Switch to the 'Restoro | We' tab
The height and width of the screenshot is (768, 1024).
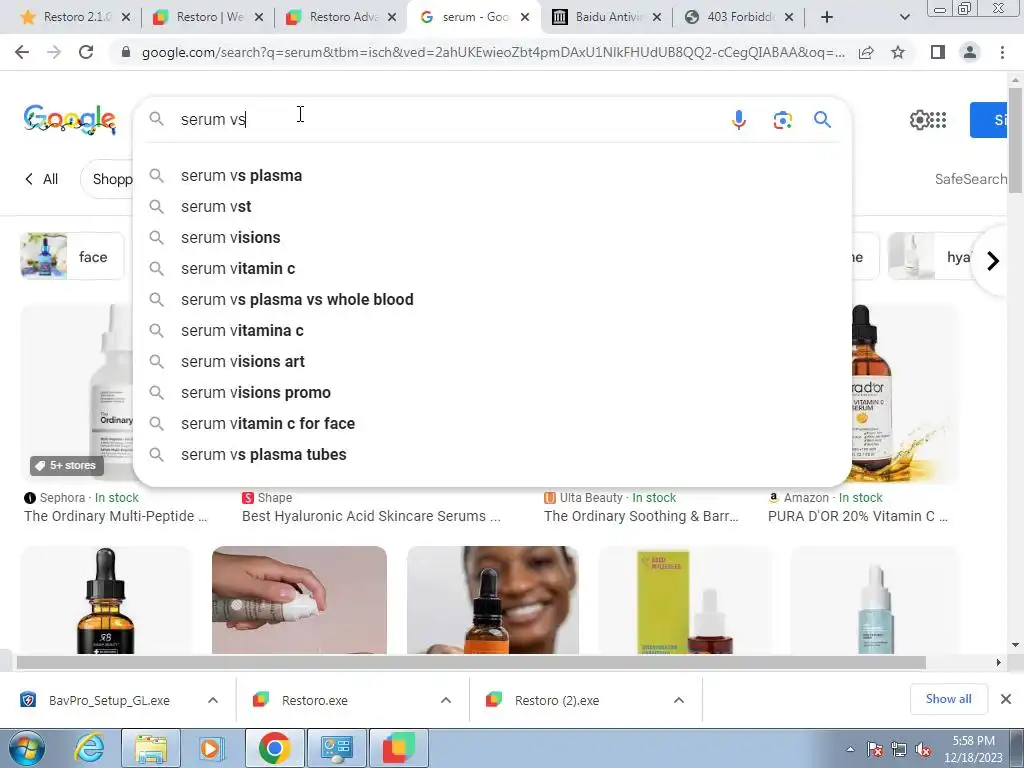pyautogui.click(x=208, y=17)
